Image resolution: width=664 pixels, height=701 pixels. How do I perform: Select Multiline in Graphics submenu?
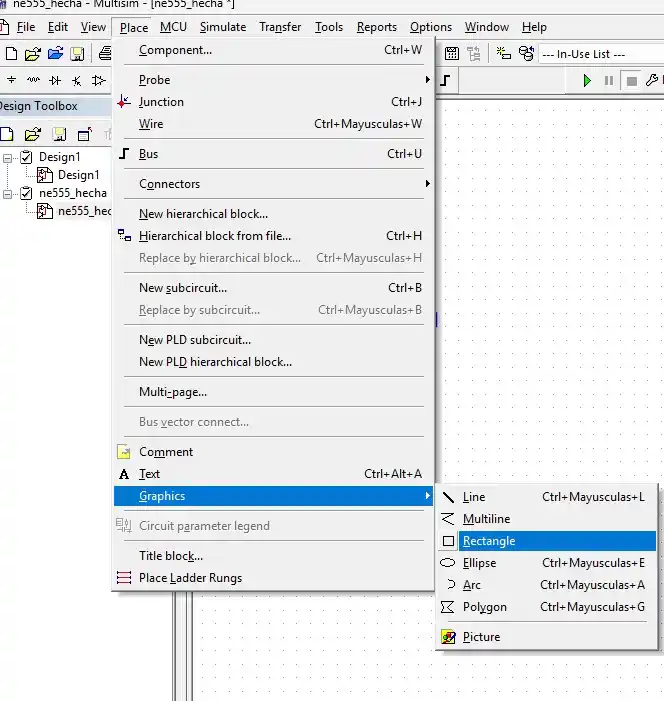click(x=546, y=519)
